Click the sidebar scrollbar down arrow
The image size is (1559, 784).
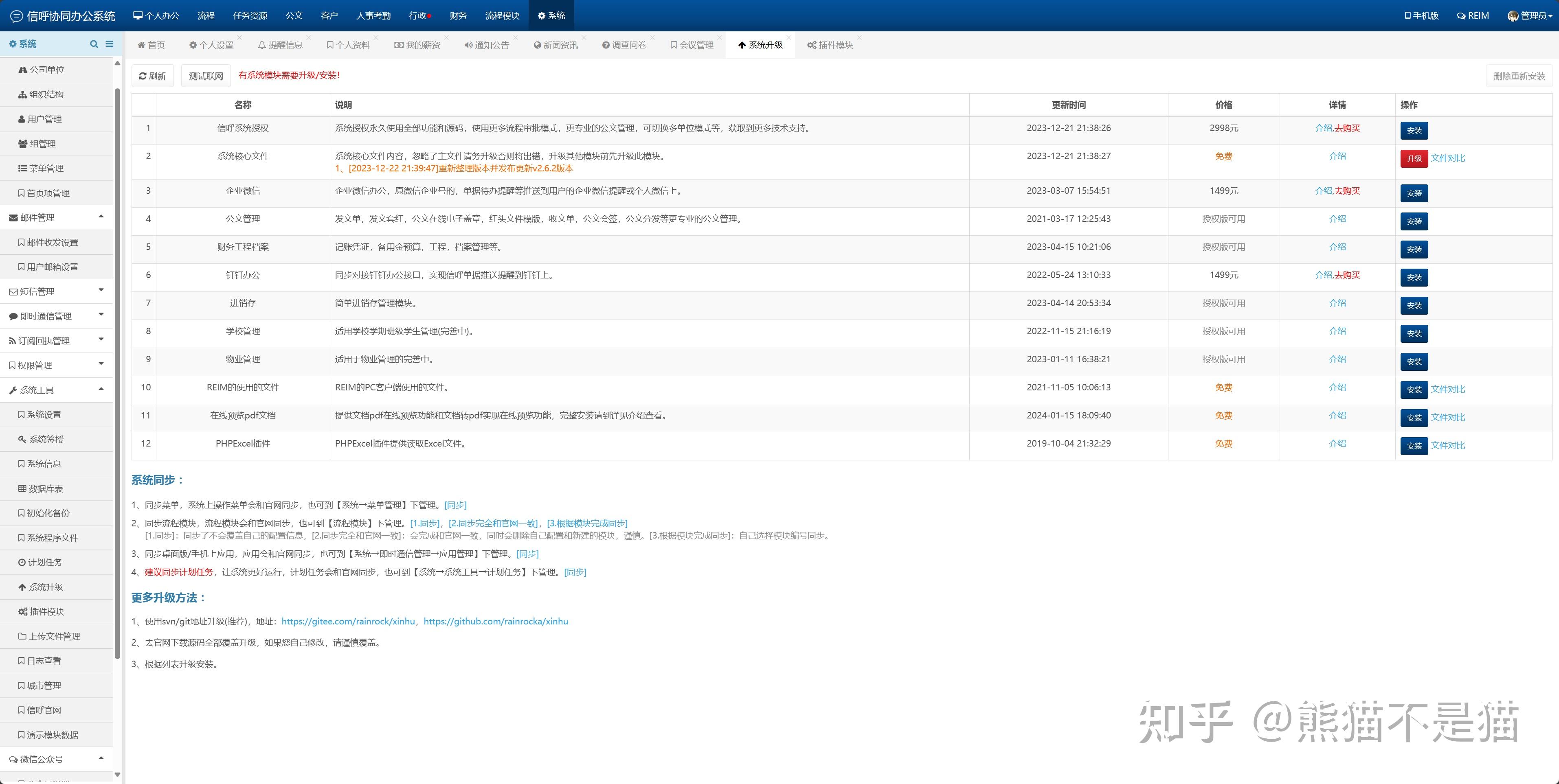click(x=117, y=774)
